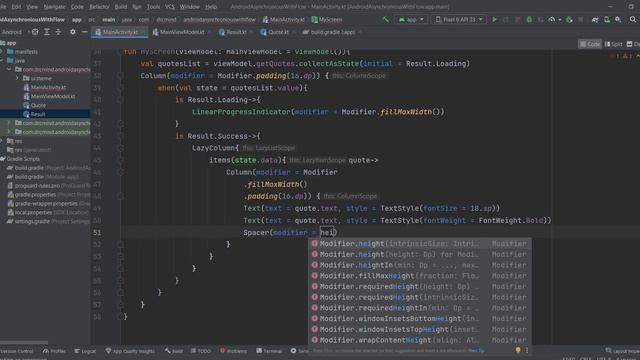Image resolution: width=640 pixels, height=360 pixels.
Task: Open the profiler dropdown arrow
Action: [x=560, y=19]
